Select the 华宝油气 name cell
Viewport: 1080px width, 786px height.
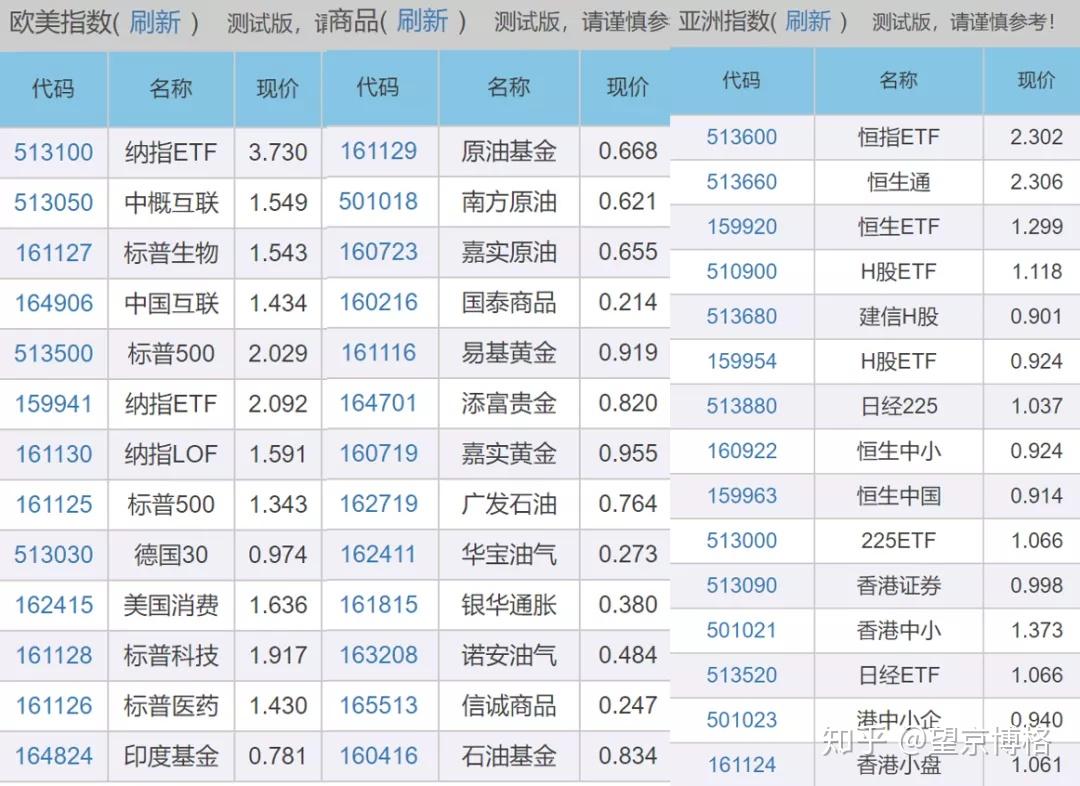point(509,554)
